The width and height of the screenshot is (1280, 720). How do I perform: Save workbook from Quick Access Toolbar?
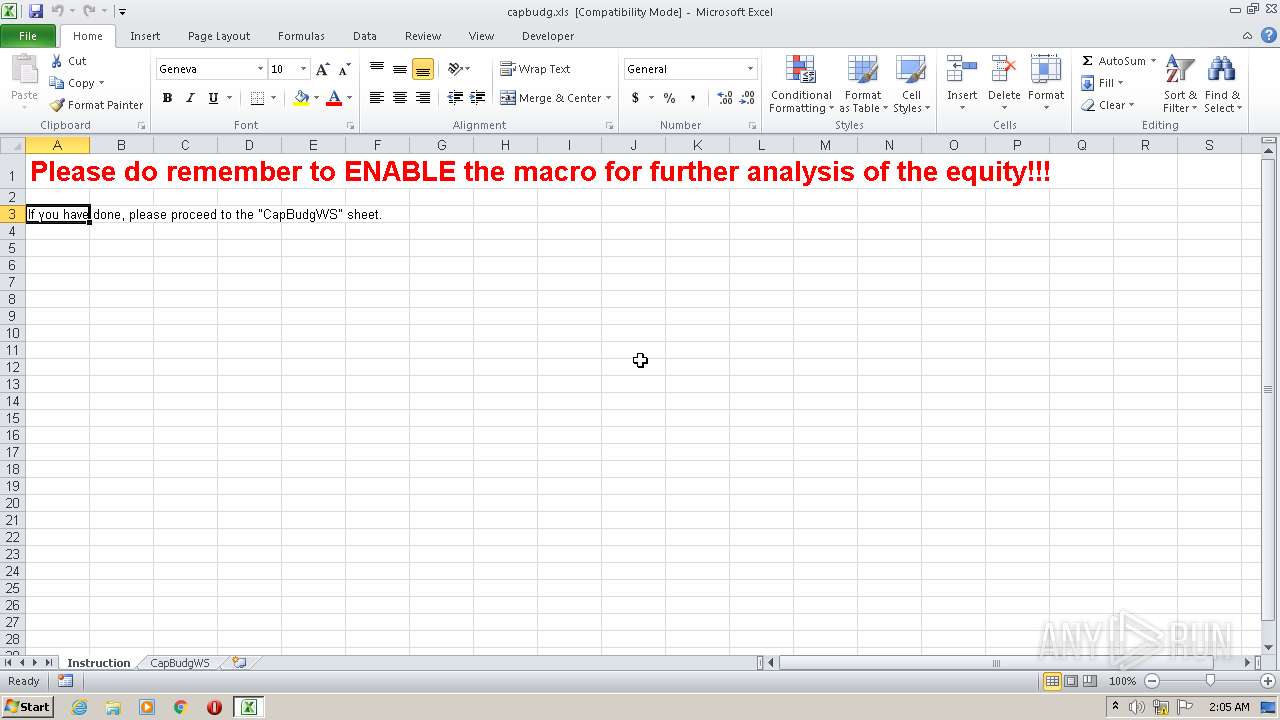[x=36, y=11]
